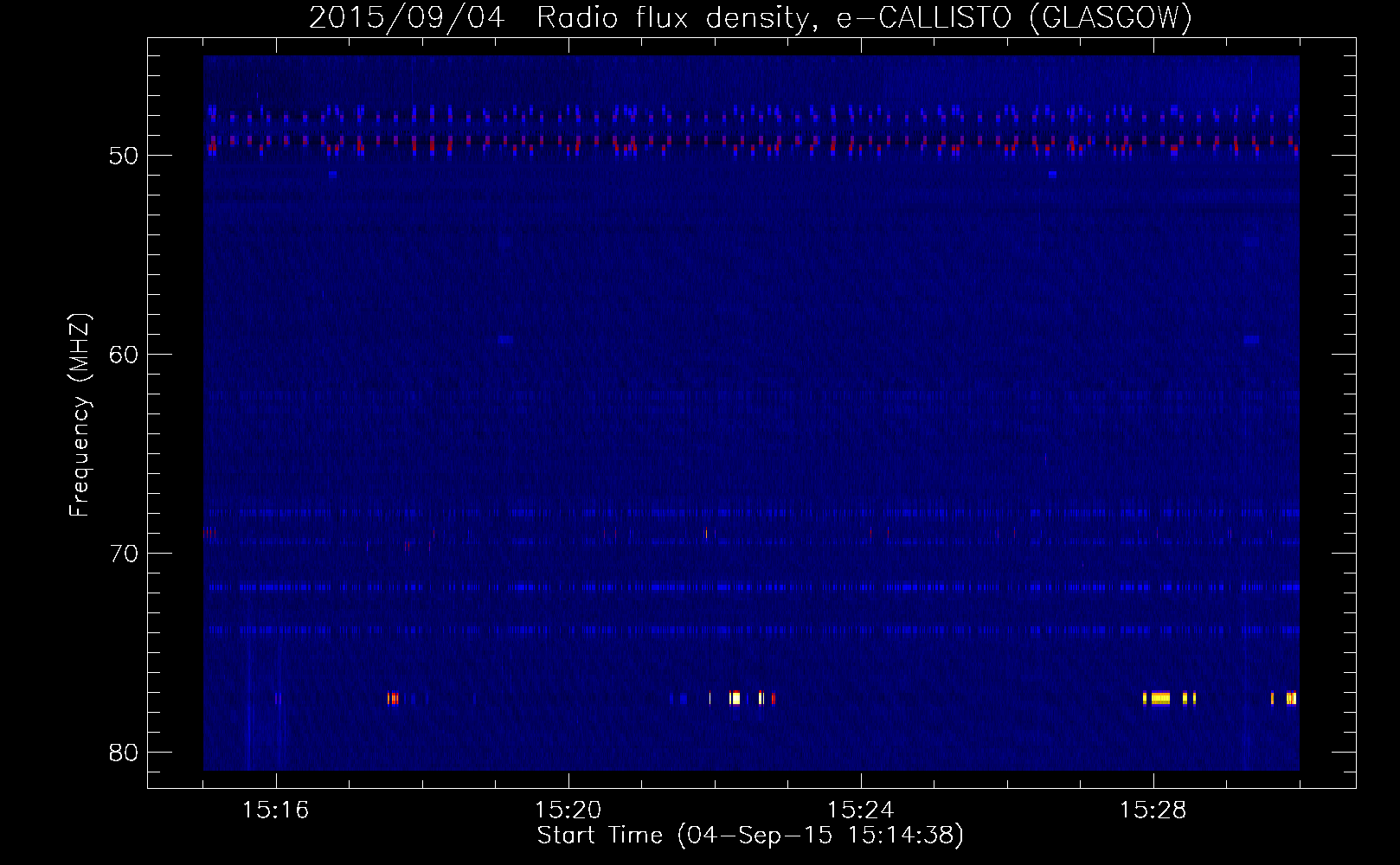
Task: Click the frequency tick label '50'
Action: pyautogui.click(x=124, y=156)
